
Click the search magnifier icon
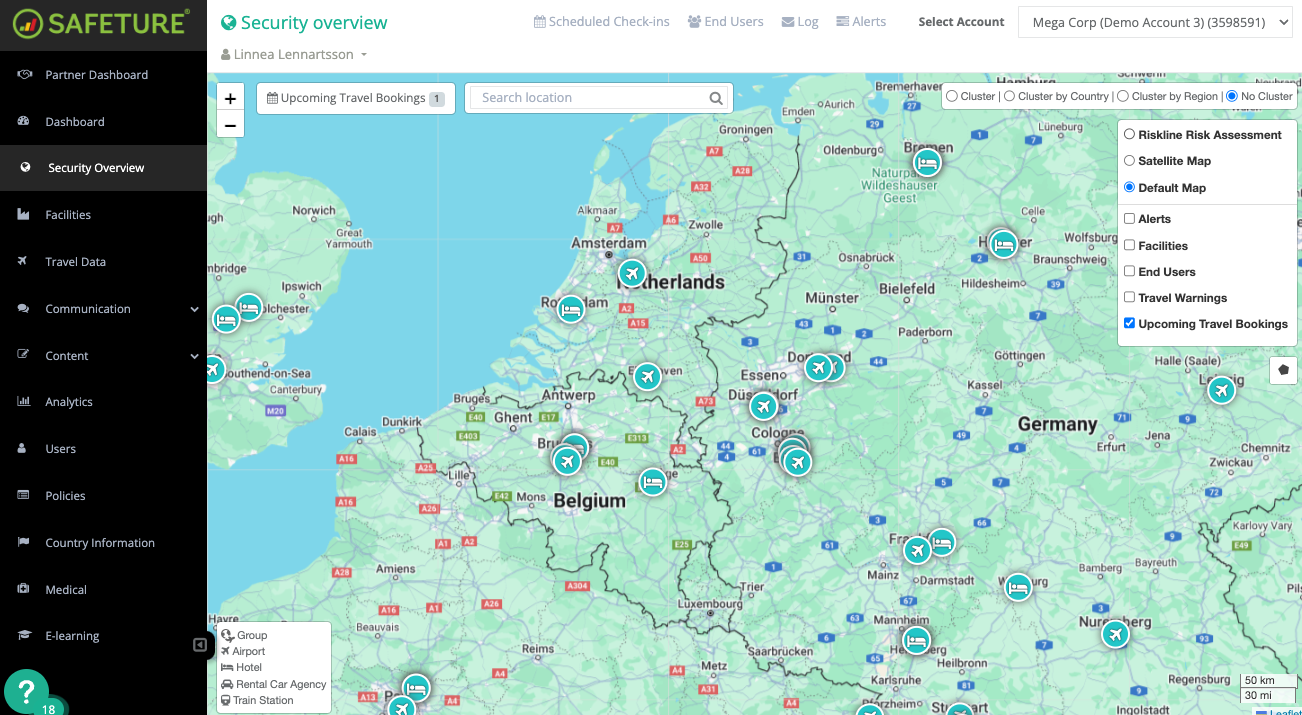(716, 98)
